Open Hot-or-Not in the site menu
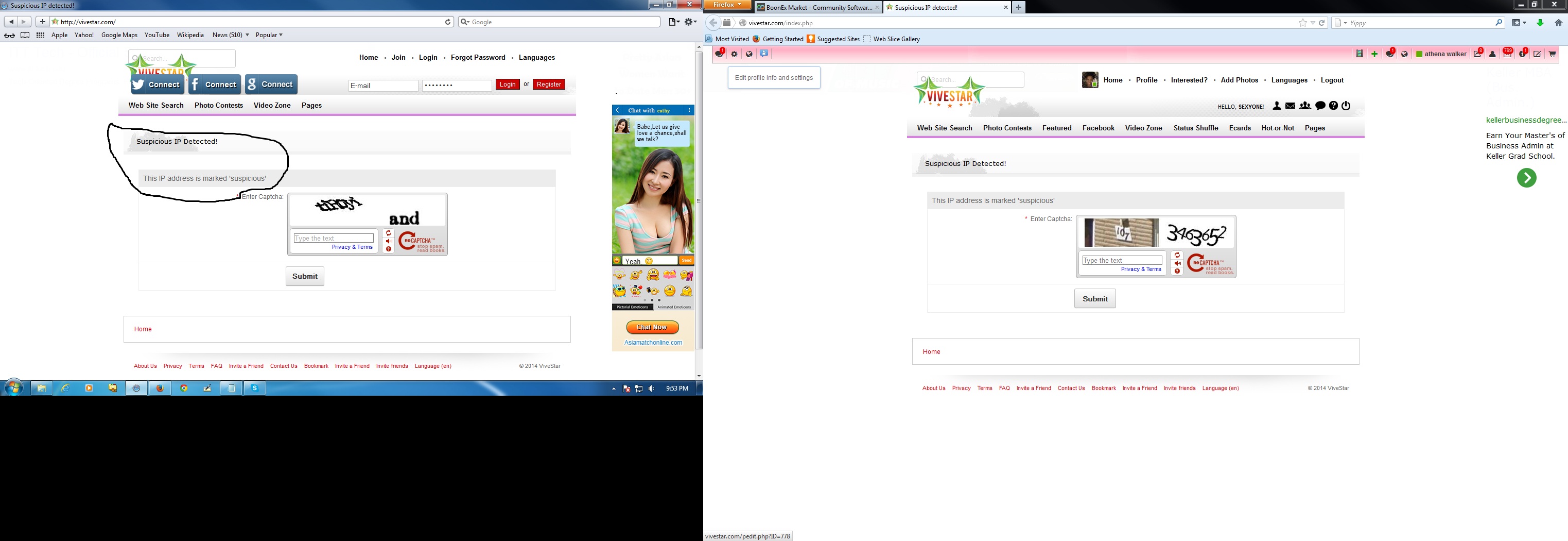The width and height of the screenshot is (1568, 541). (1277, 128)
